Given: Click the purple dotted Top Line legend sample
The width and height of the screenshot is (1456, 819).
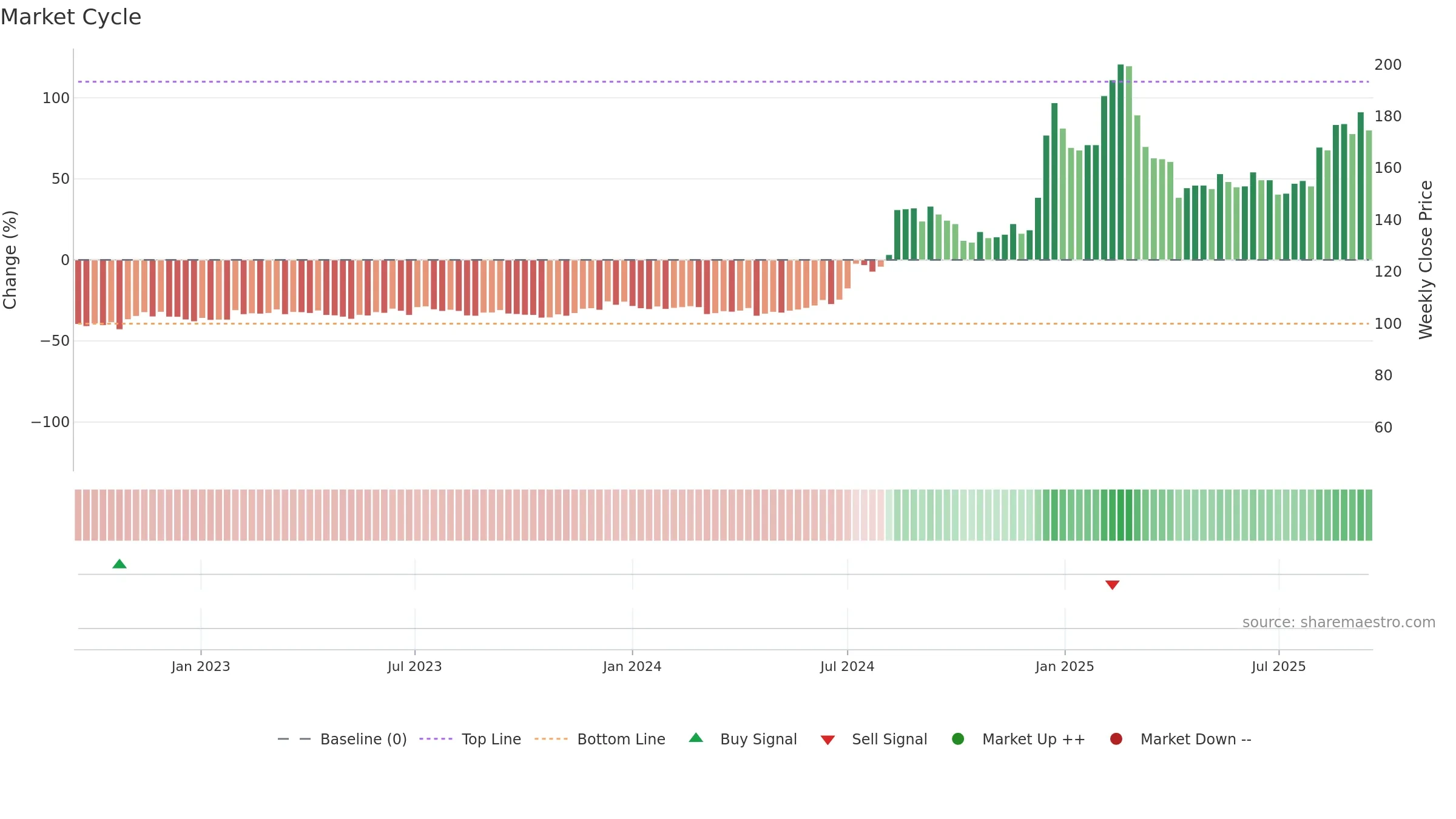Looking at the screenshot, I should [436, 739].
